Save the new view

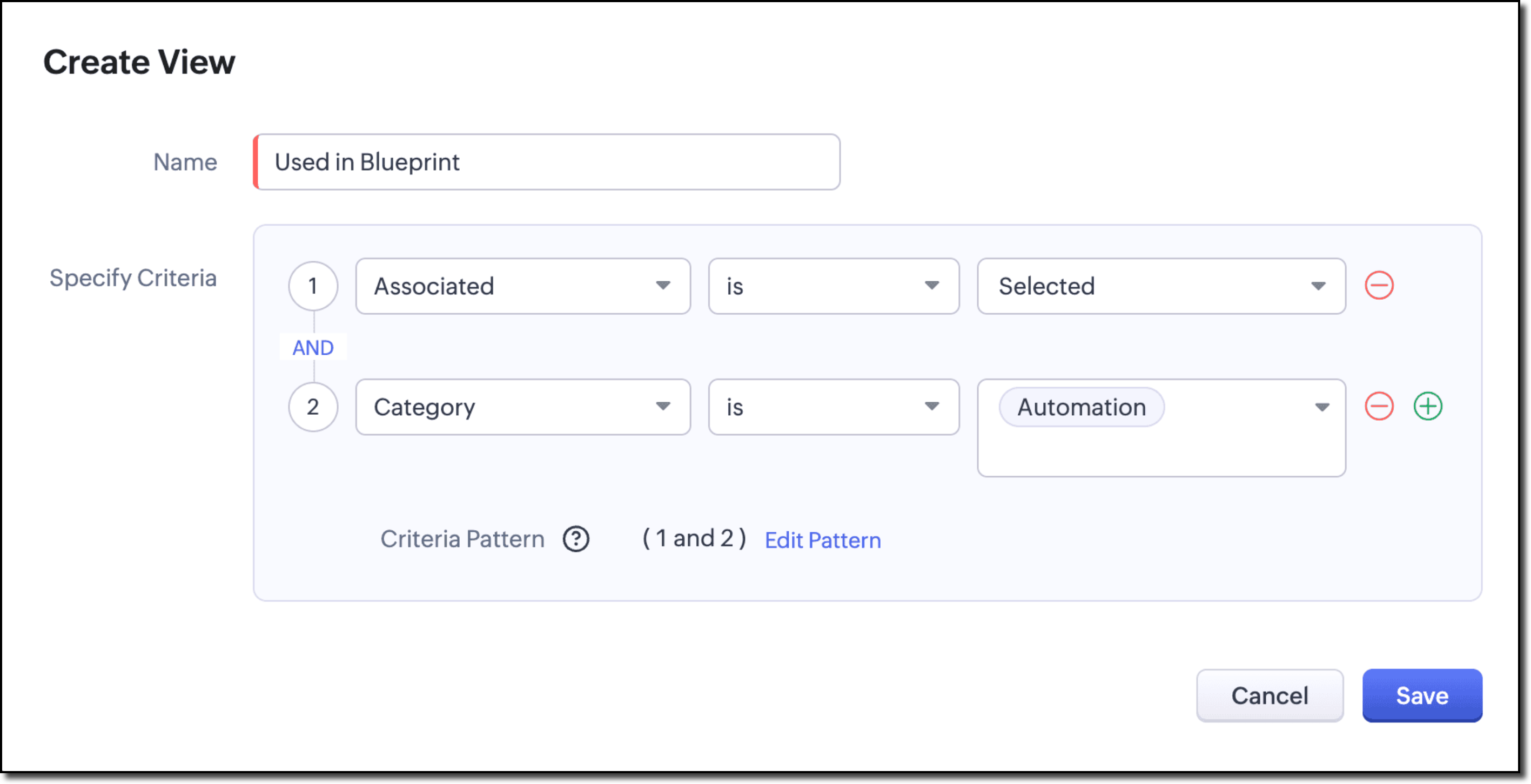1422,695
